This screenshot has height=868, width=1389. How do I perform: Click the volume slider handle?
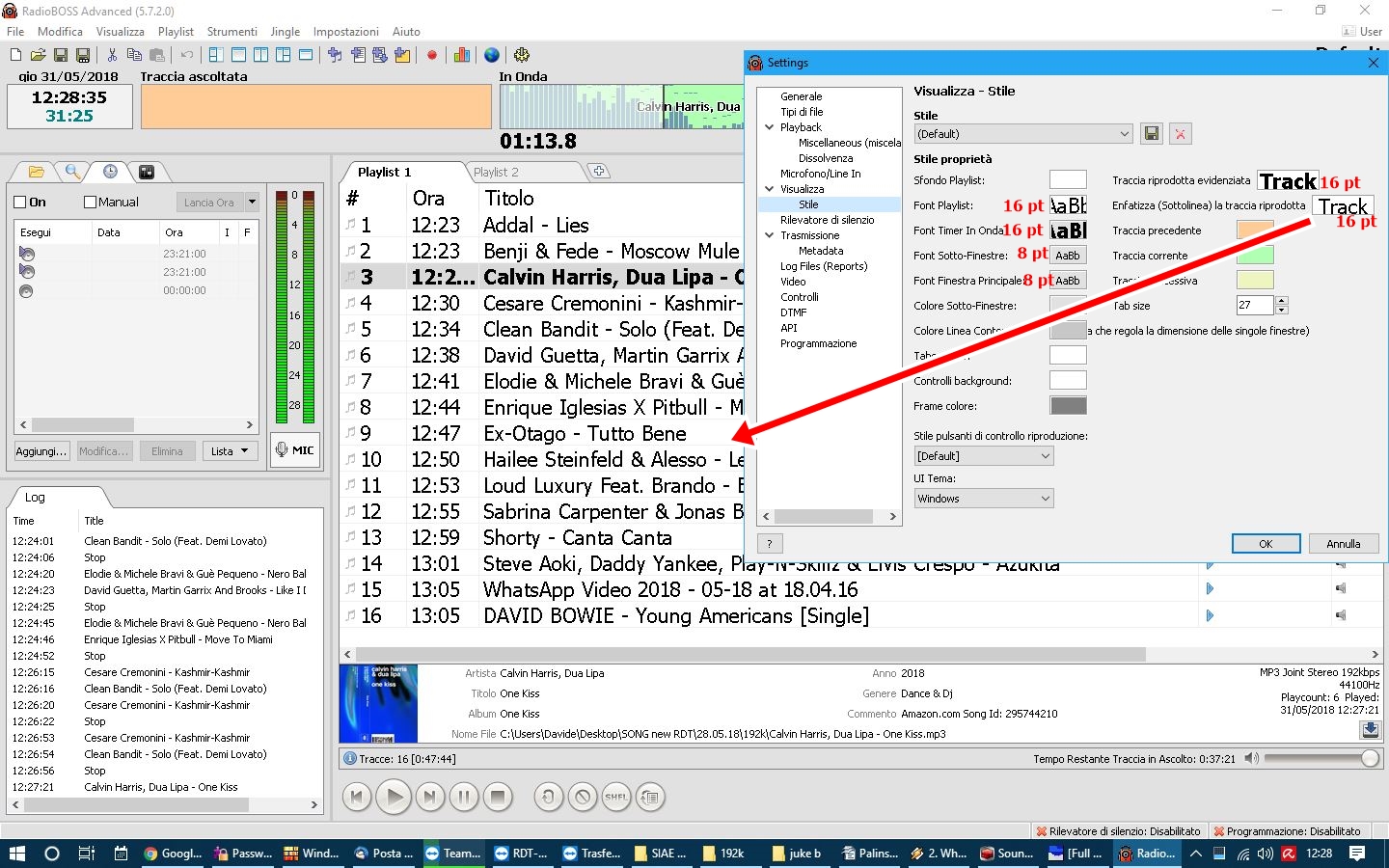point(1370,759)
